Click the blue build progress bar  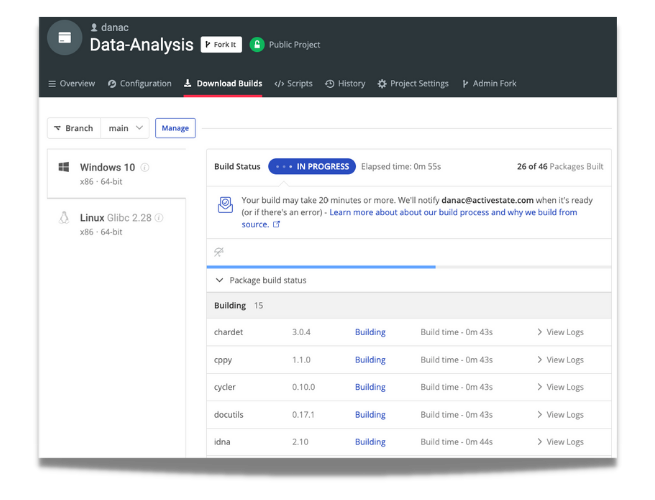click(x=321, y=266)
